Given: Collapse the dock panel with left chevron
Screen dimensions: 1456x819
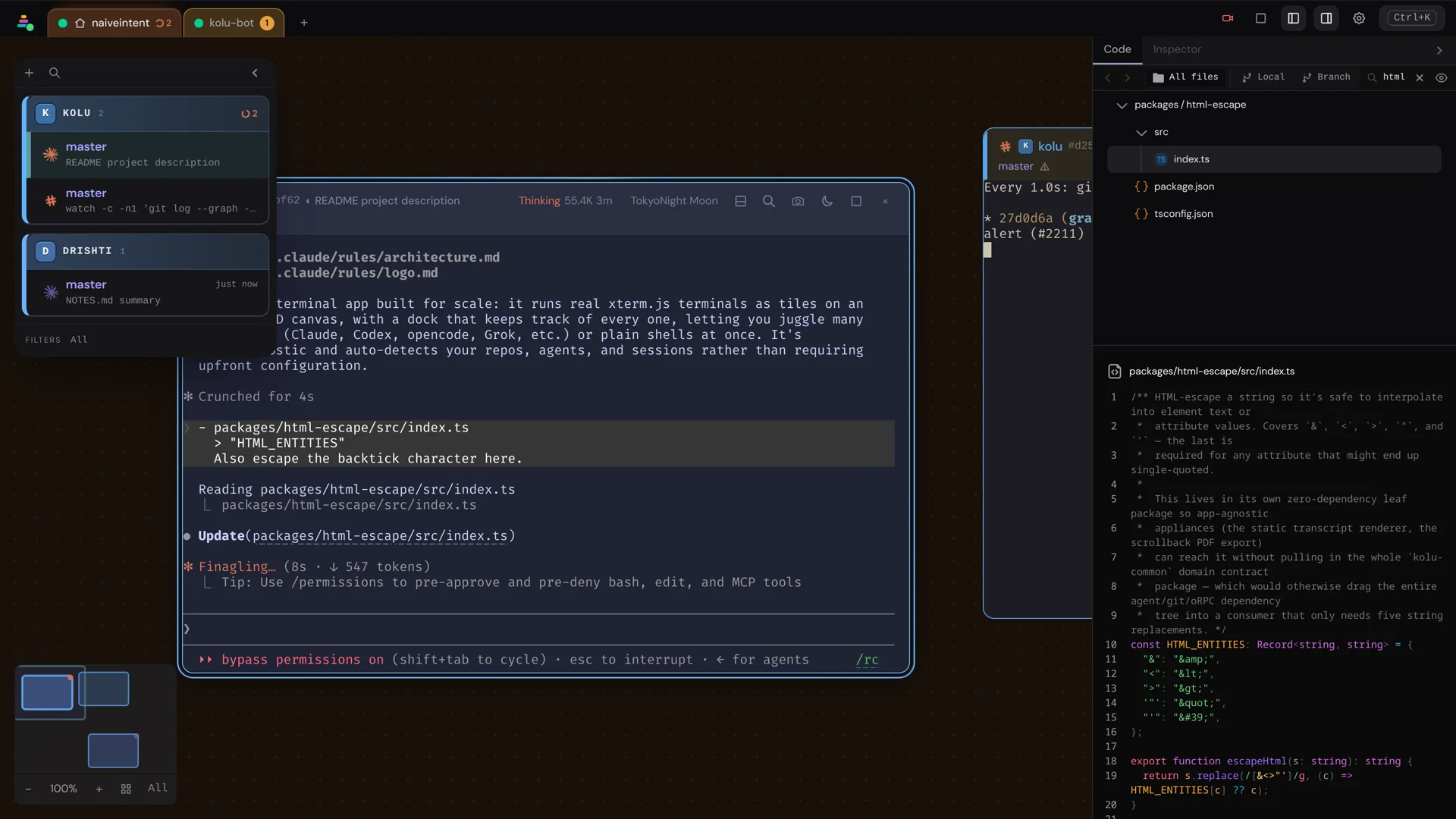Looking at the screenshot, I should click(x=255, y=73).
